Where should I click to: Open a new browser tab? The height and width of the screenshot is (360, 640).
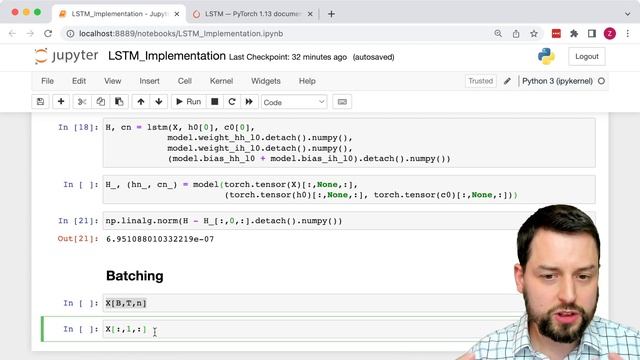[331, 14]
